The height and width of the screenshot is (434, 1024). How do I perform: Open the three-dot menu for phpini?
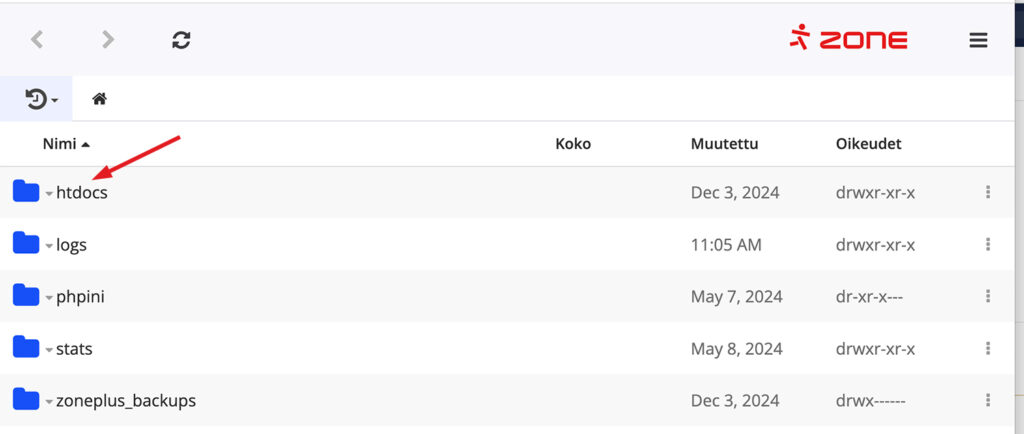tap(988, 296)
